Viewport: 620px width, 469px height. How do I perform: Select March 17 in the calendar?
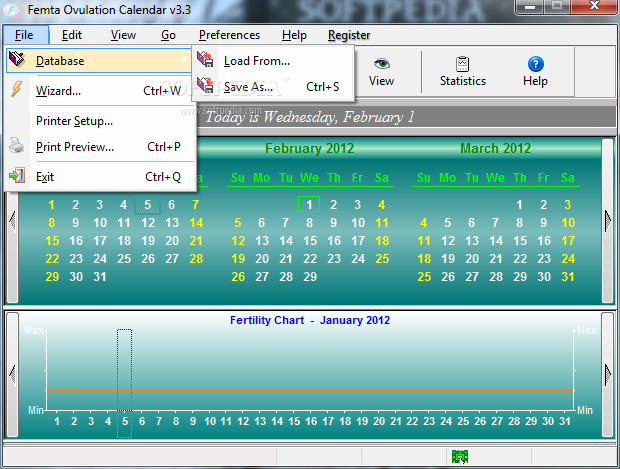tap(568, 241)
